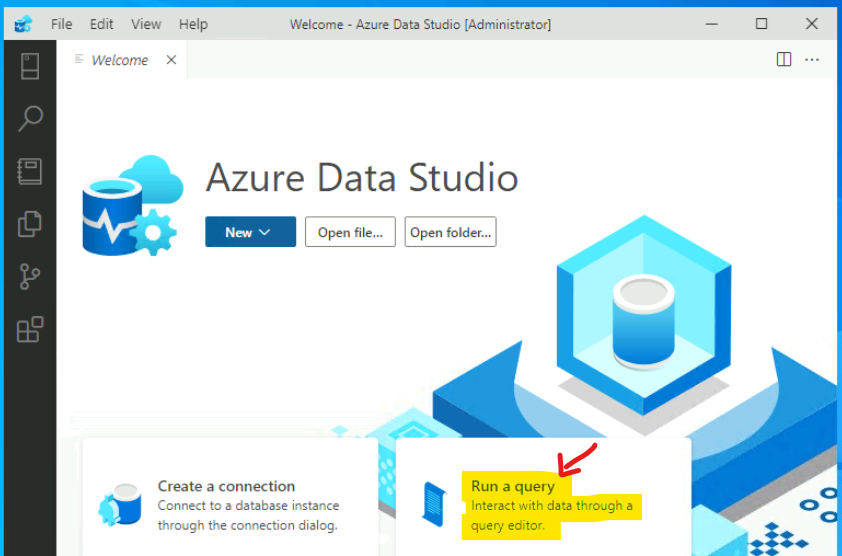This screenshot has width=842, height=556.
Task: Open the Create a connection card
Action: click(x=230, y=497)
